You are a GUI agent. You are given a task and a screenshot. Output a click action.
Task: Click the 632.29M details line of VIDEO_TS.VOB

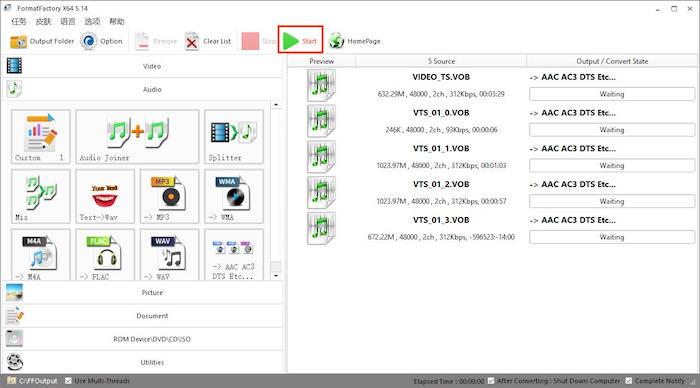click(441, 94)
